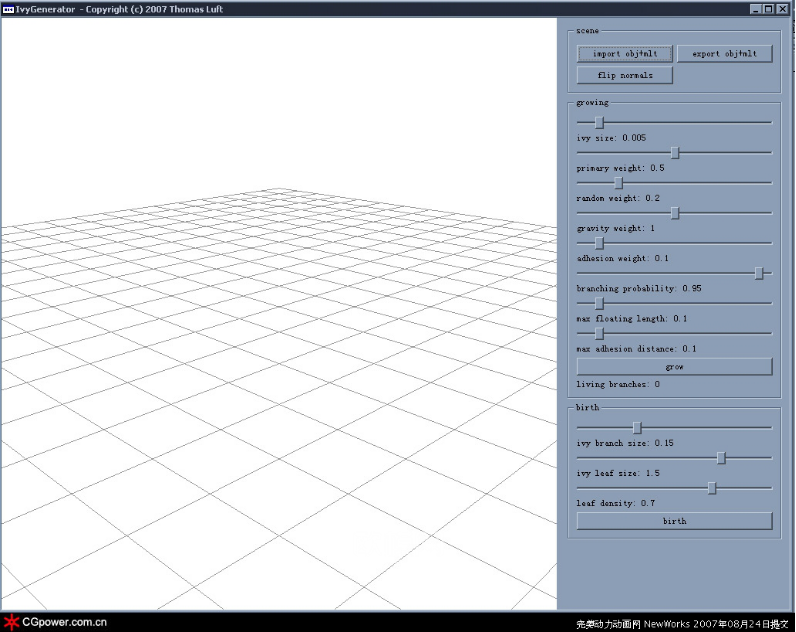The width and height of the screenshot is (796, 632).
Task: Click the adhesion weight slider handle
Action: pyautogui.click(x=599, y=243)
